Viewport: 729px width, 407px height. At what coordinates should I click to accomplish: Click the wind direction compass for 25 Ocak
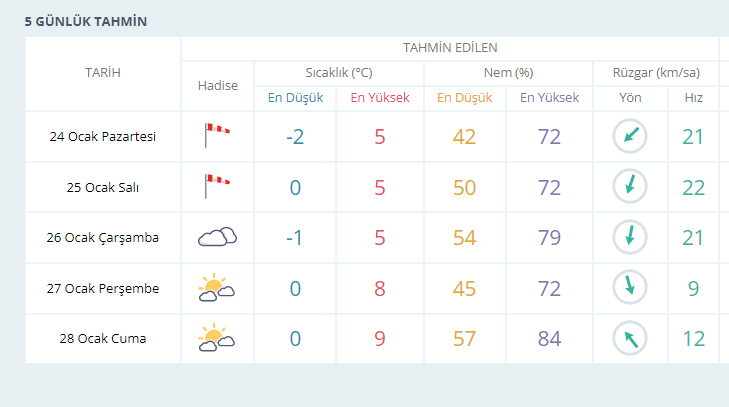630,187
